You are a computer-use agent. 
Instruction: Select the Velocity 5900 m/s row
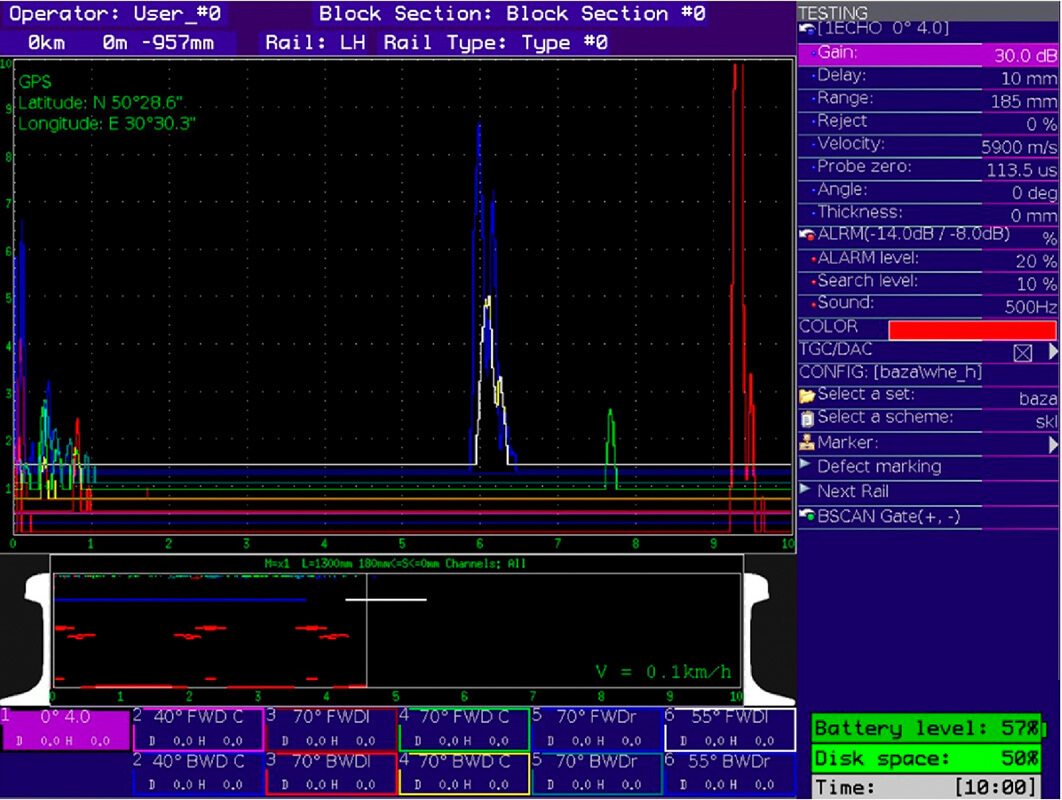point(928,146)
